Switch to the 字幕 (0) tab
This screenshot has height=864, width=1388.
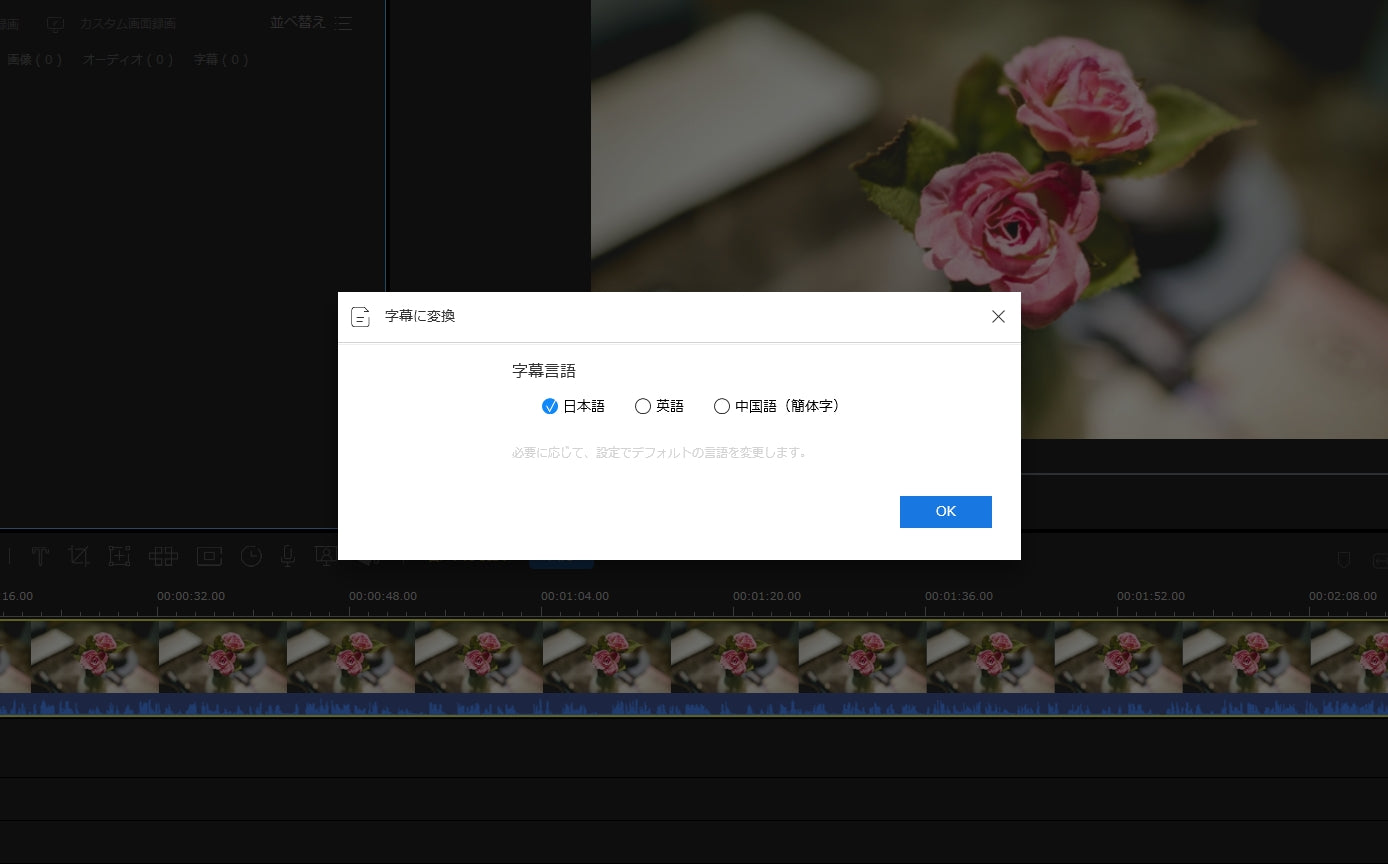pyautogui.click(x=221, y=60)
